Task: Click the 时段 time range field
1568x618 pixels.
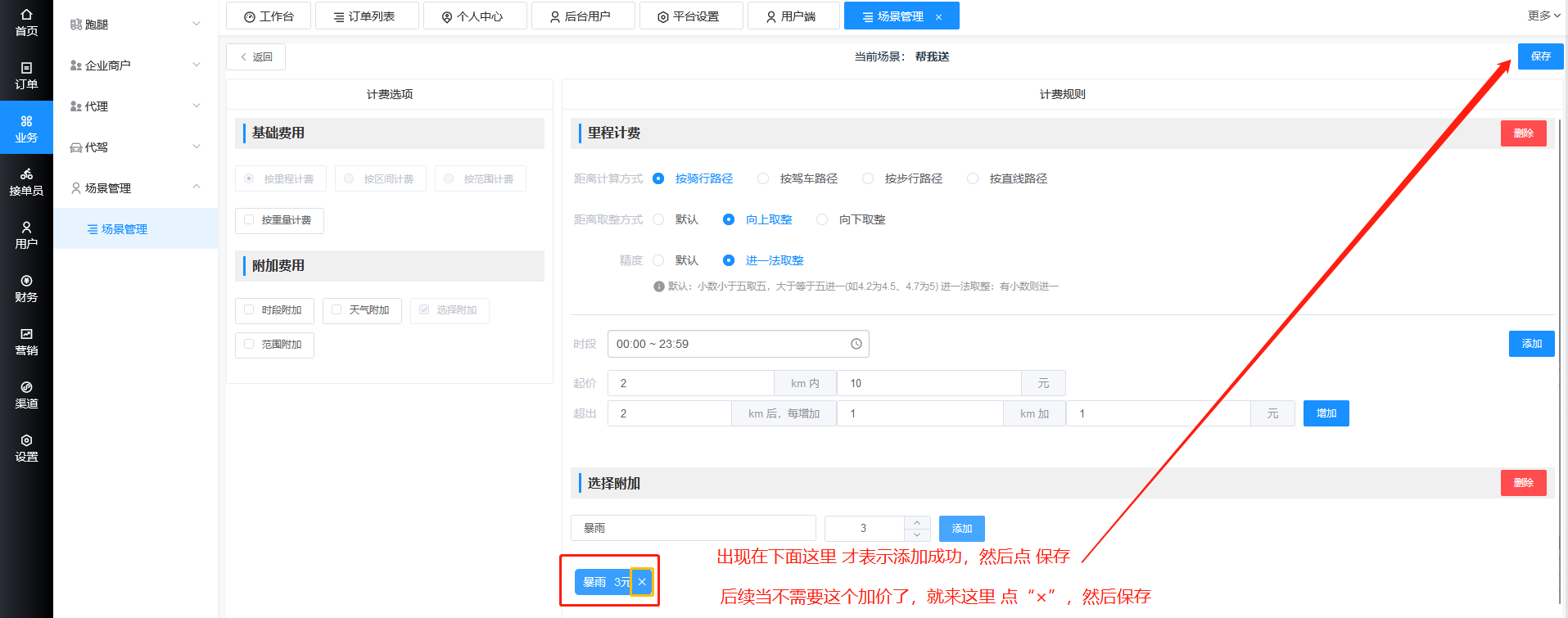Action: (738, 344)
